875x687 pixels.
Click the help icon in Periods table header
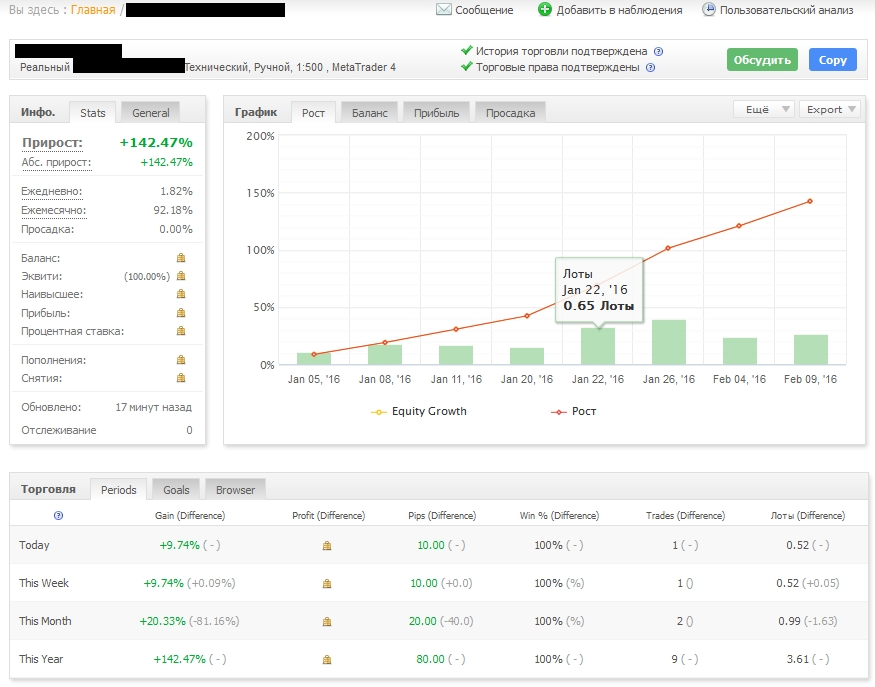pyautogui.click(x=58, y=516)
